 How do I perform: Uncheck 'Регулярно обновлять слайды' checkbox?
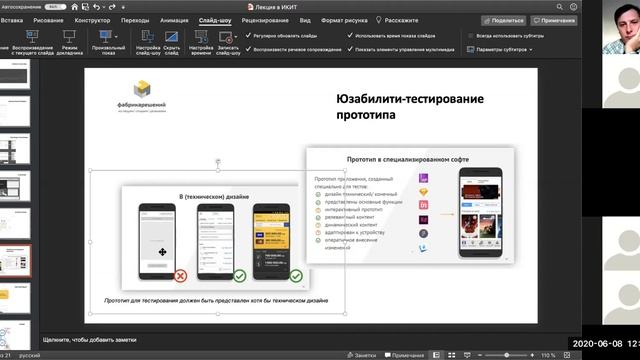point(248,36)
